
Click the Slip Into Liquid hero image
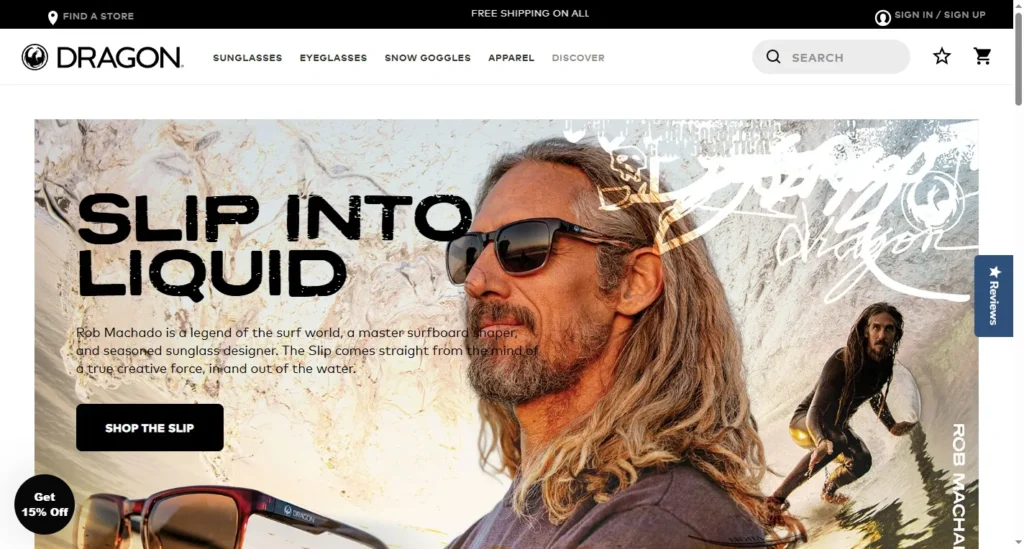(506, 334)
